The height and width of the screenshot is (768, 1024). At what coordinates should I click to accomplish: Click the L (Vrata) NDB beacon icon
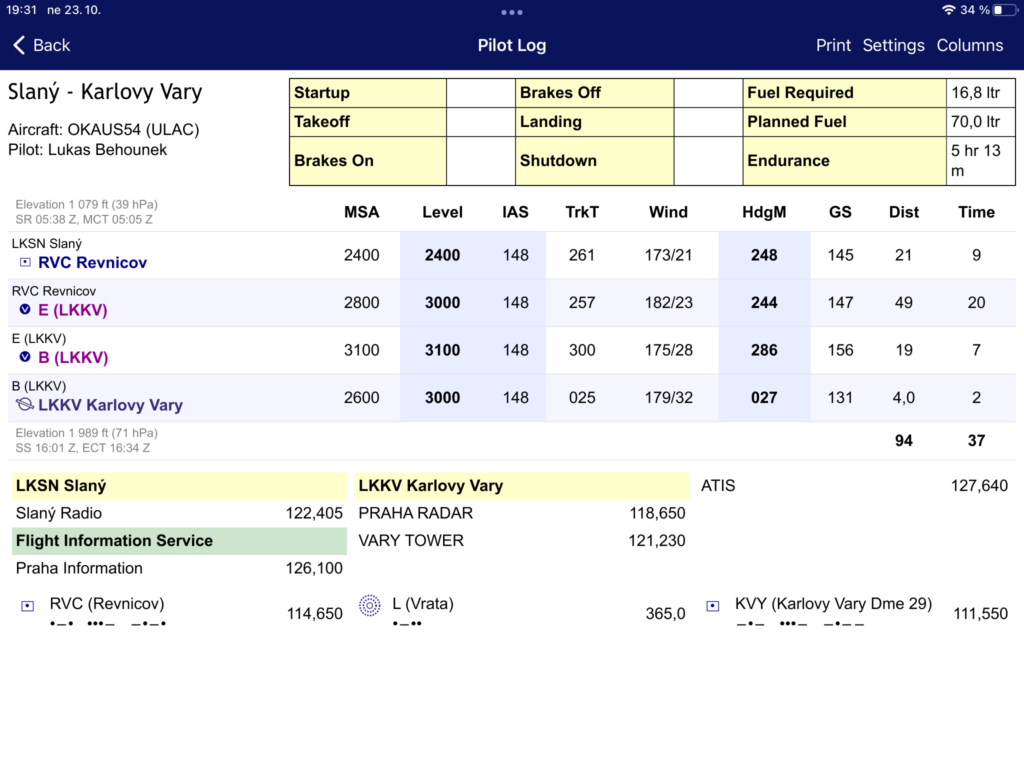click(x=370, y=605)
